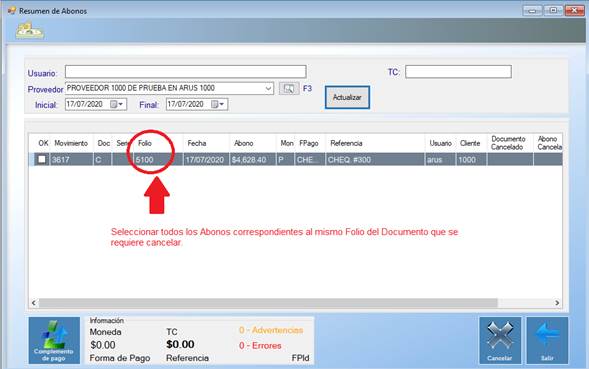The height and width of the screenshot is (369, 589).
Task: Click the app icon in title bar
Action: tap(12, 10)
